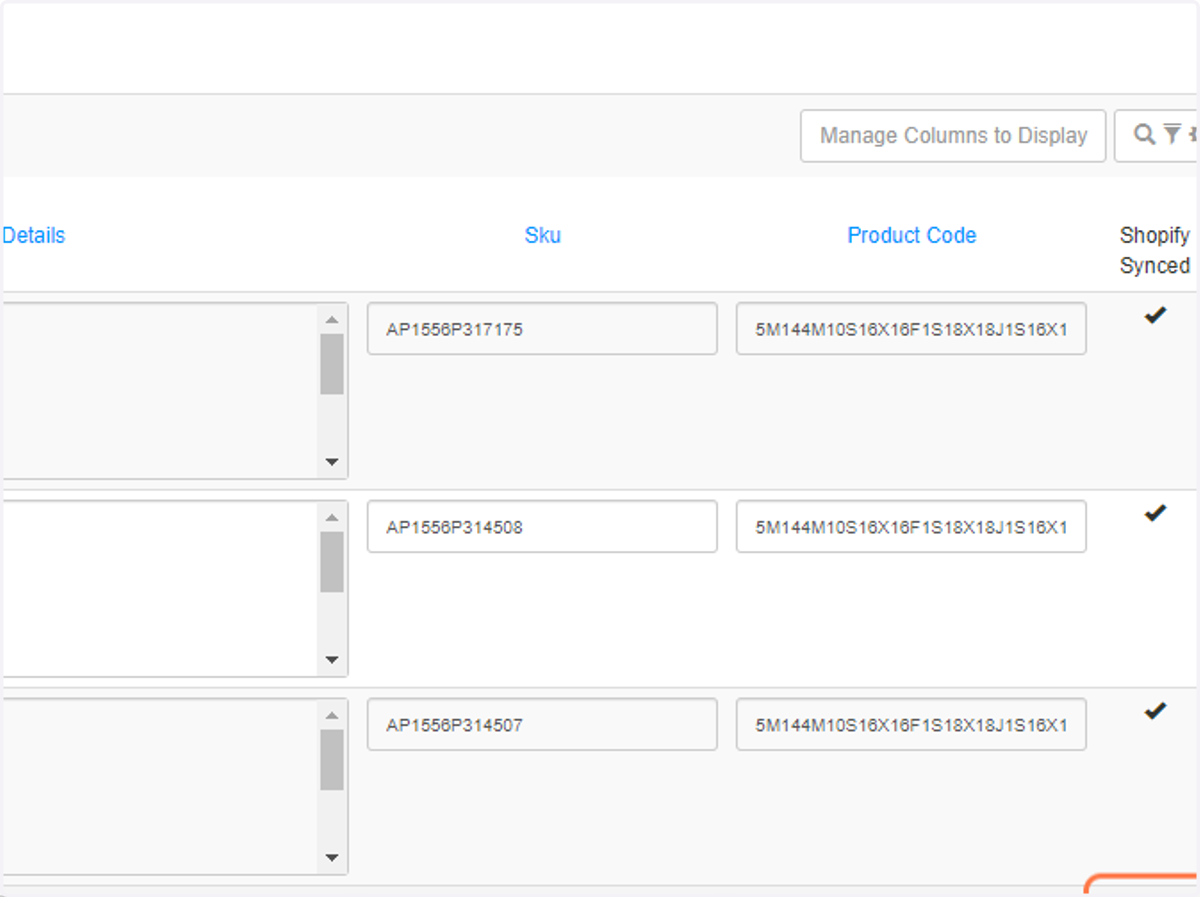This screenshot has height=897, width=1200.
Task: Click the Sku field AP1556P317175
Action: [542, 329]
